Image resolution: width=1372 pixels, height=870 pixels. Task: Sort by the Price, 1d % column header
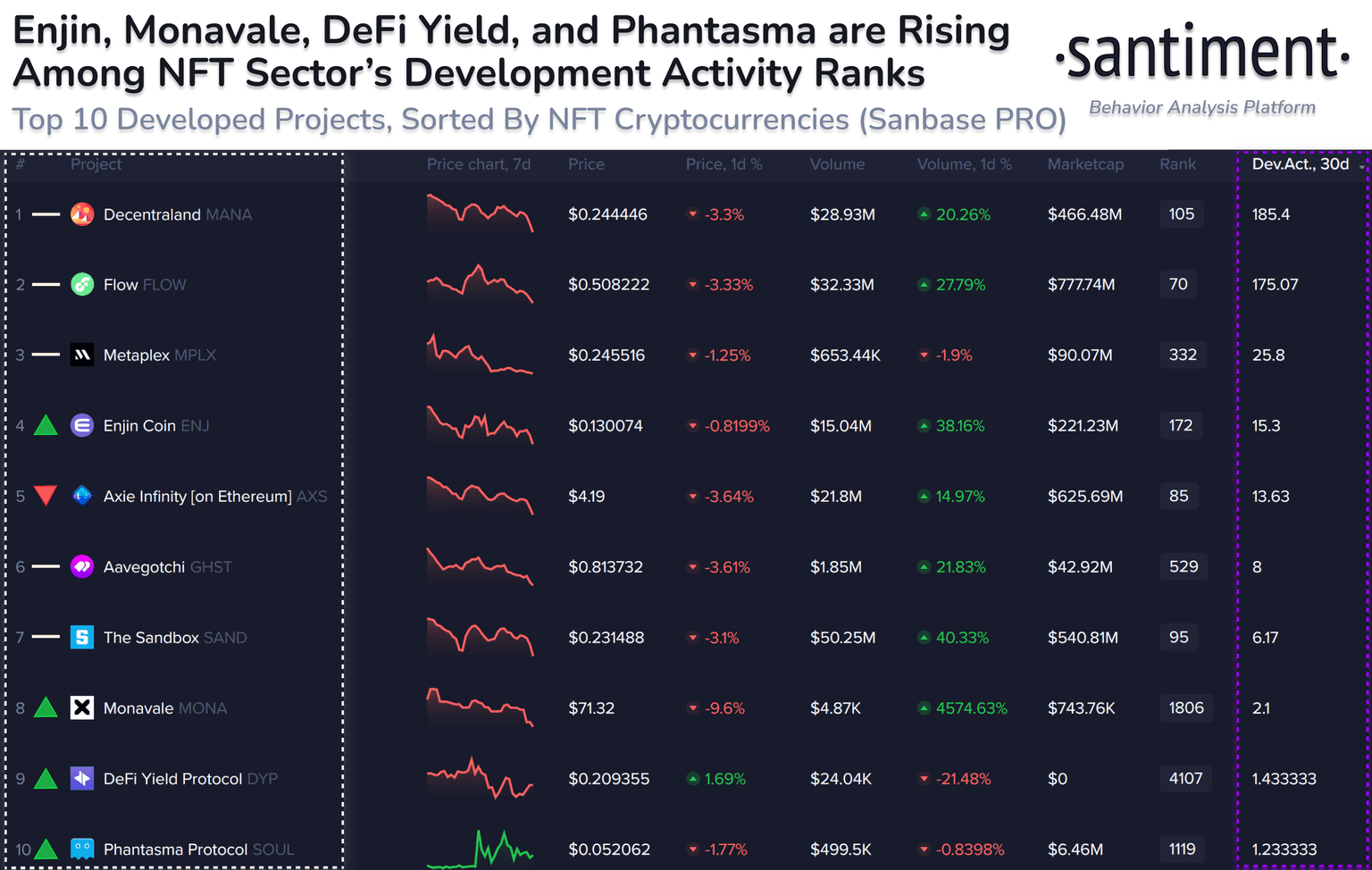724,164
